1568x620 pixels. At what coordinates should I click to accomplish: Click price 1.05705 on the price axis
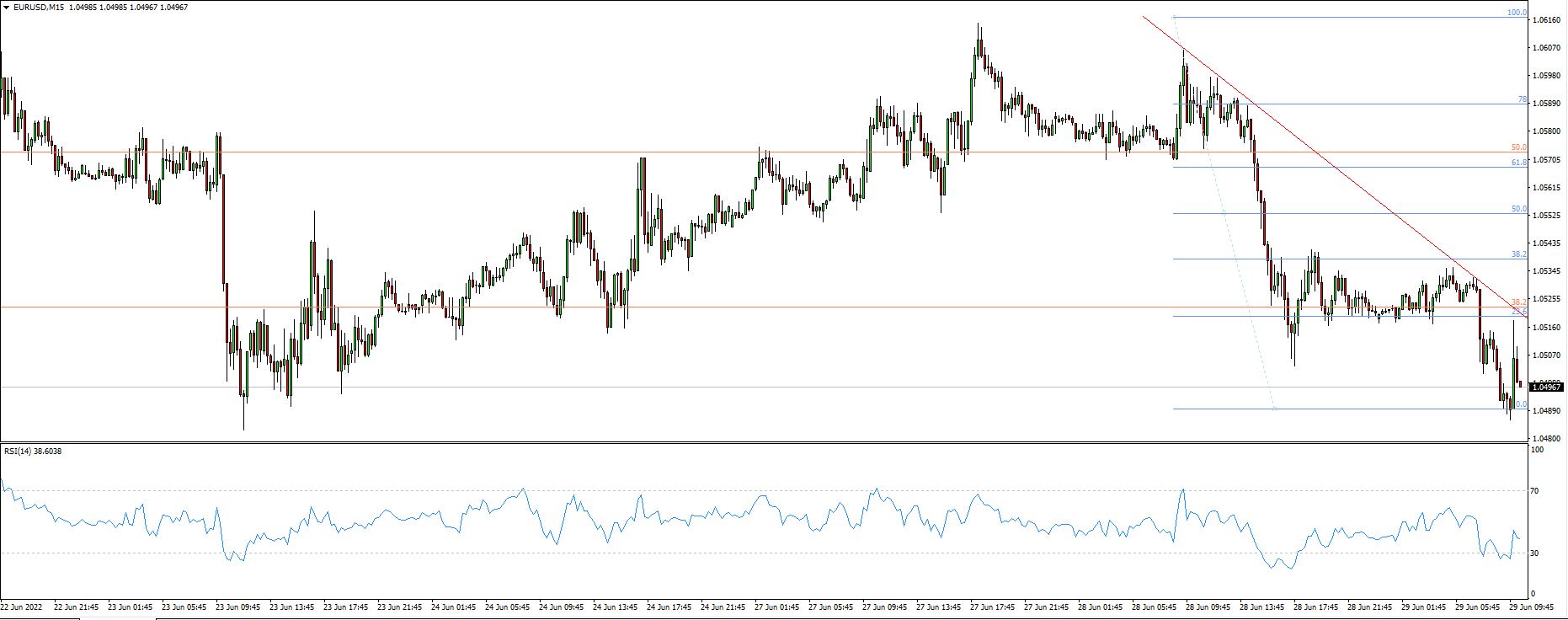[1547, 159]
